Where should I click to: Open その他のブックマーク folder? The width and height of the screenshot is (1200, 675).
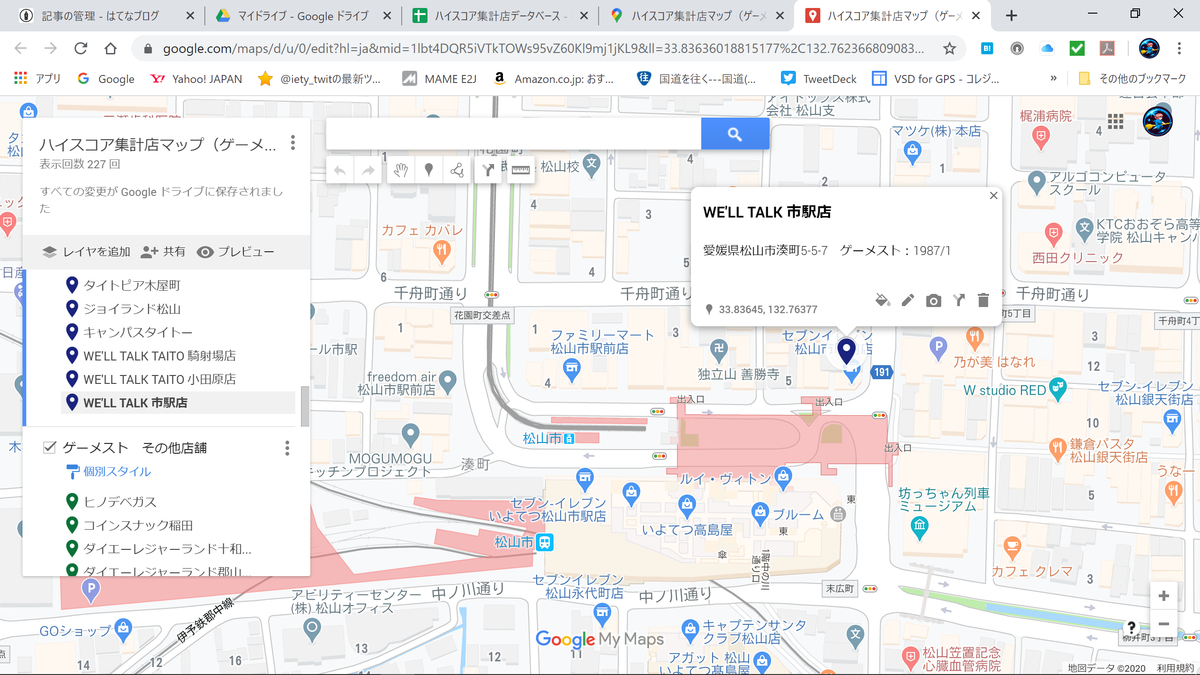tap(1134, 79)
